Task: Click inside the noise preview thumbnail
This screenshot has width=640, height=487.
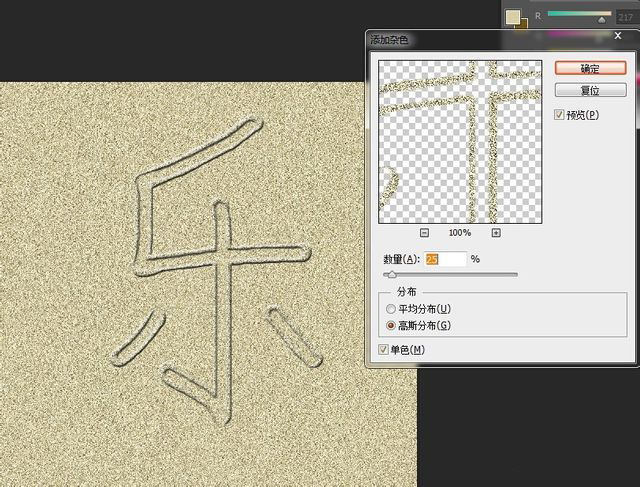Action: [459, 139]
